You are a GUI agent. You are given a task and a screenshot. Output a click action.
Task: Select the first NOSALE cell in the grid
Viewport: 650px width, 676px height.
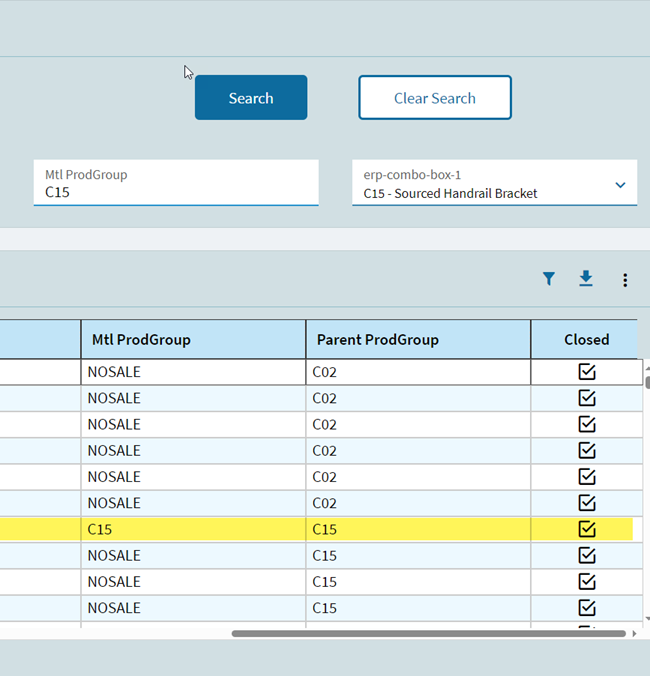(192, 372)
